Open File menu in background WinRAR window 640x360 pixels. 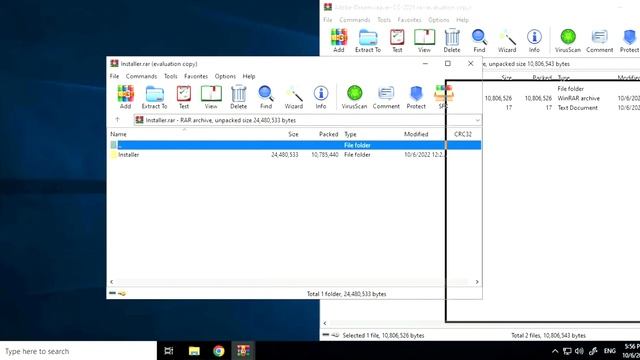pyautogui.click(x=328, y=20)
